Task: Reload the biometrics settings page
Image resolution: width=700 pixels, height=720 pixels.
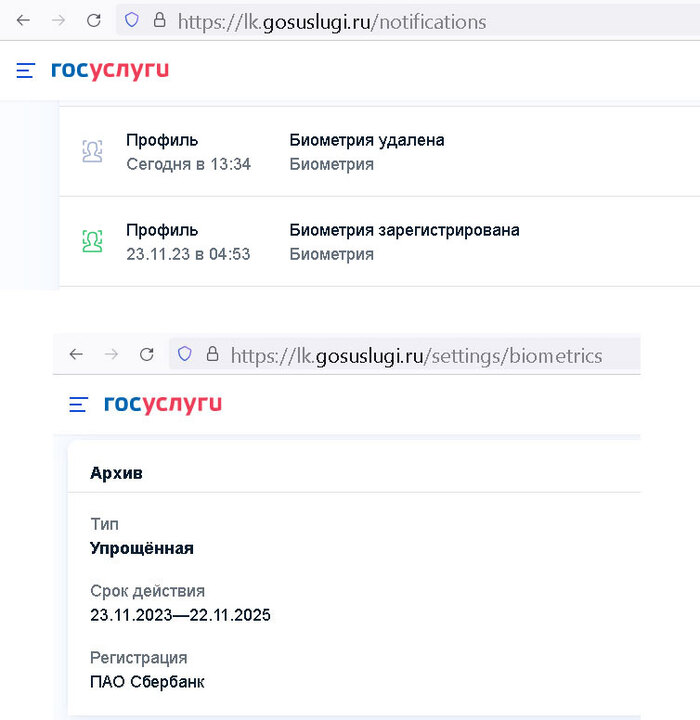Action: click(x=146, y=354)
